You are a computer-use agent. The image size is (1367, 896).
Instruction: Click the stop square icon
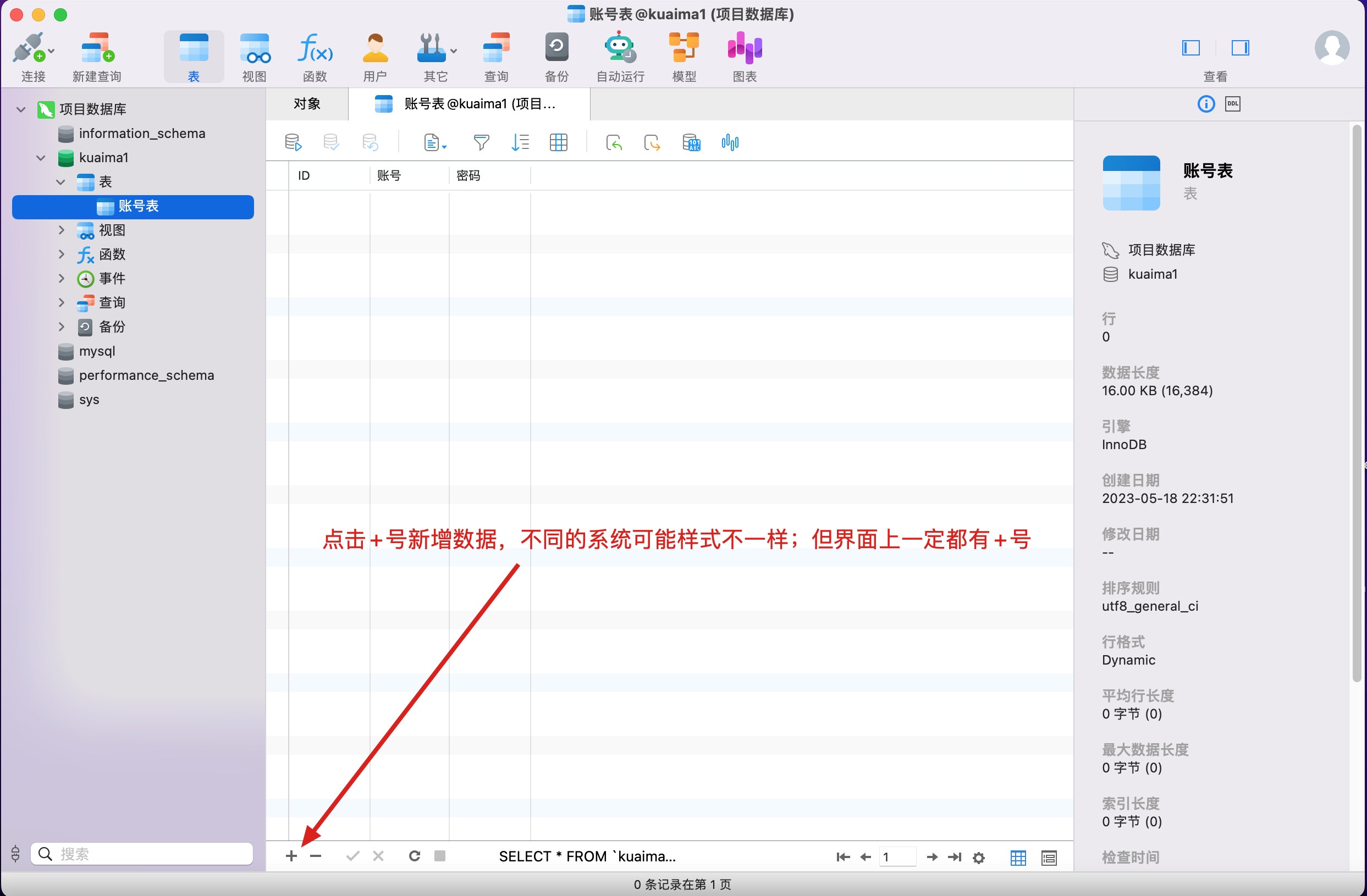click(440, 856)
